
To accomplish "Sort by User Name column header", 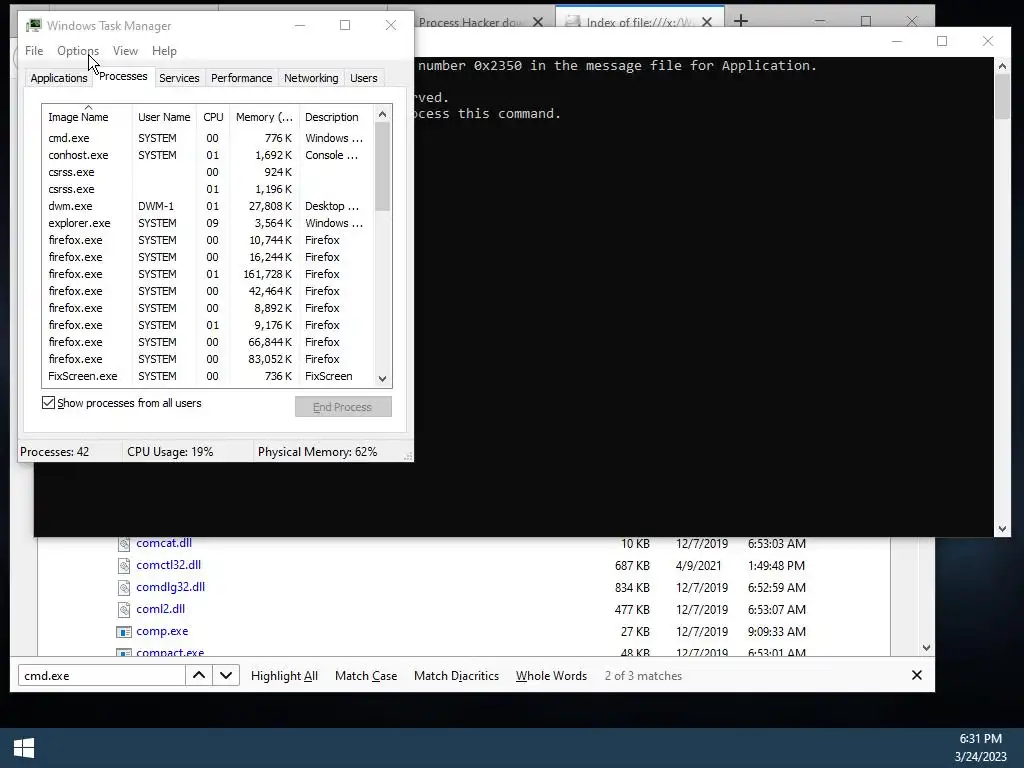I will pyautogui.click(x=164, y=117).
